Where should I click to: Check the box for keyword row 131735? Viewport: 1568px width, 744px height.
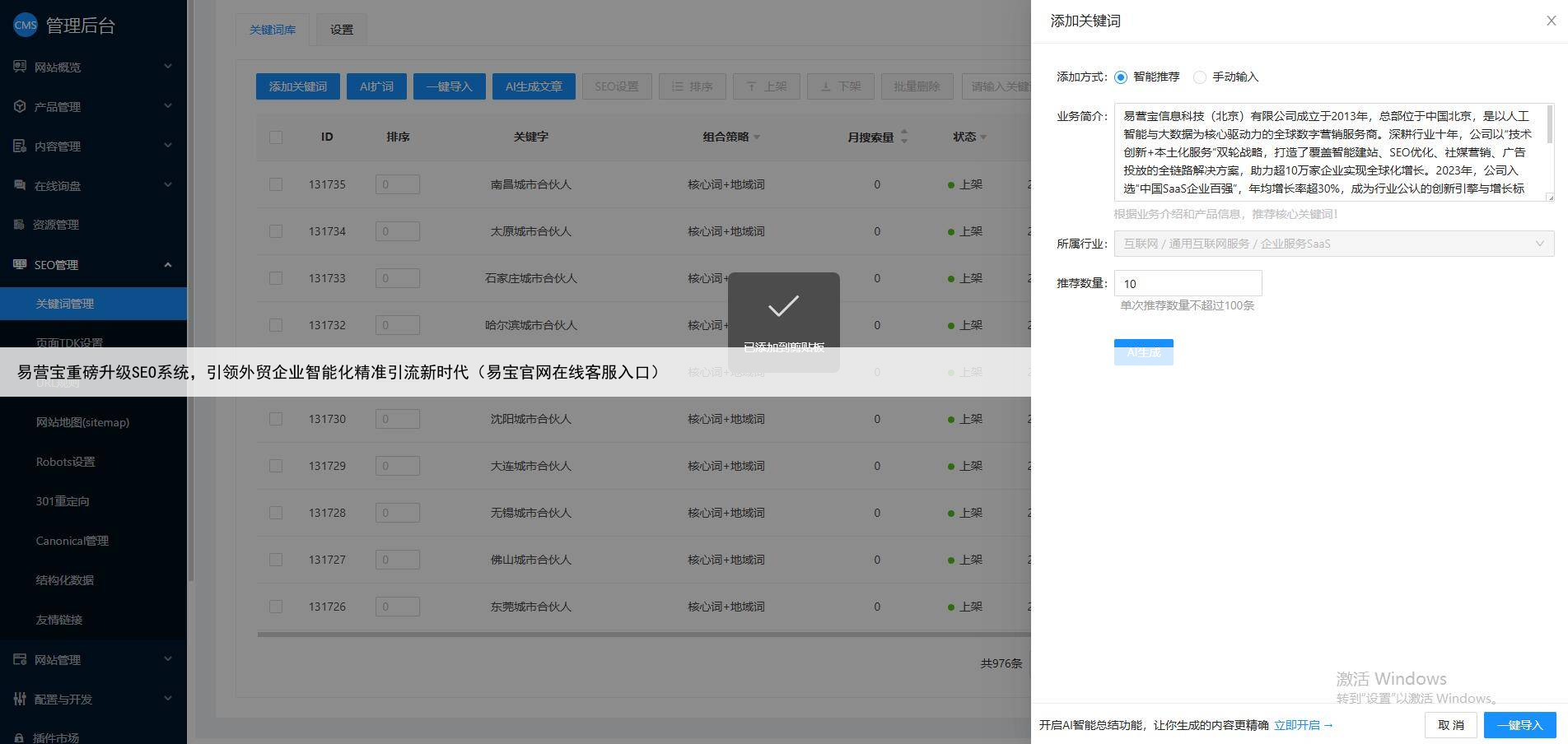coord(276,184)
